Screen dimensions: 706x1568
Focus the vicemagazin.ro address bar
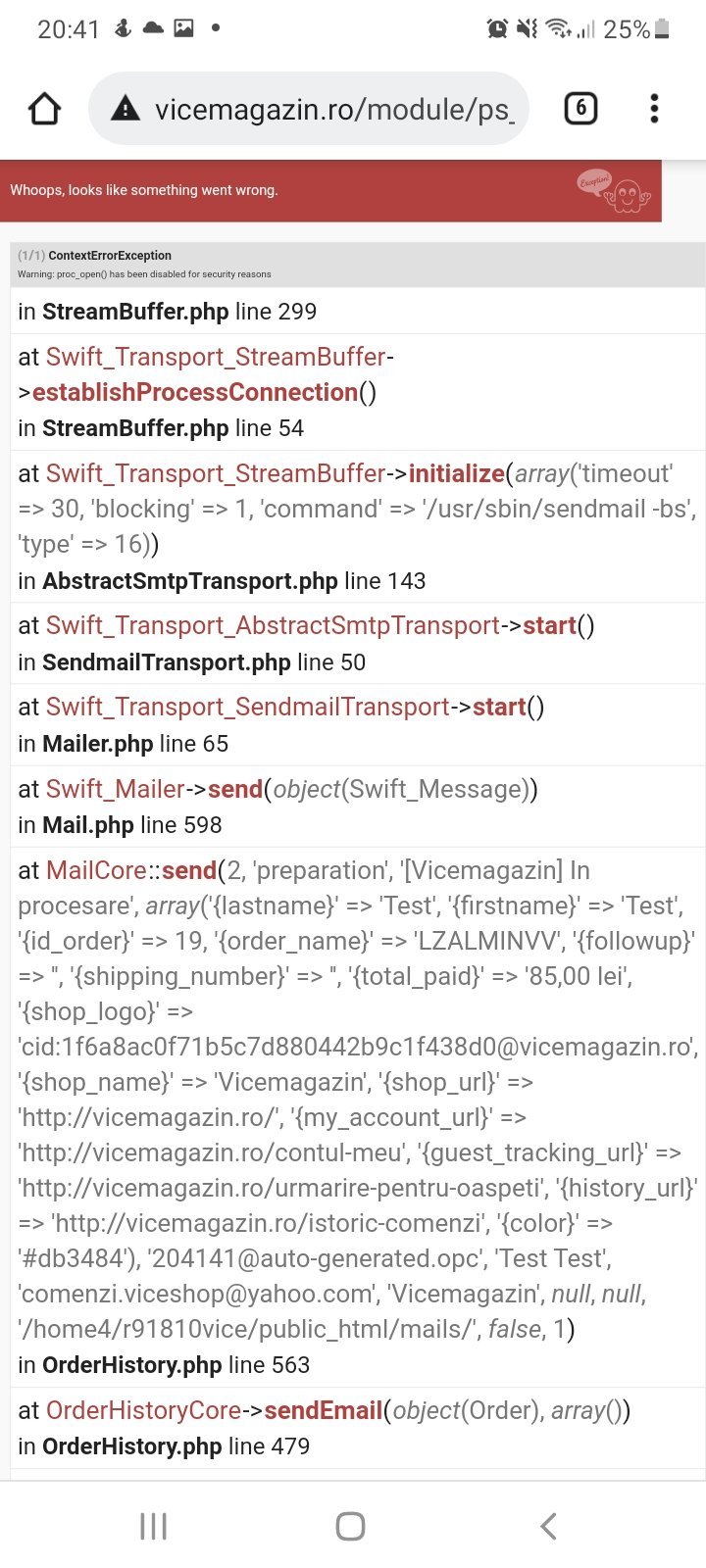pos(333,109)
